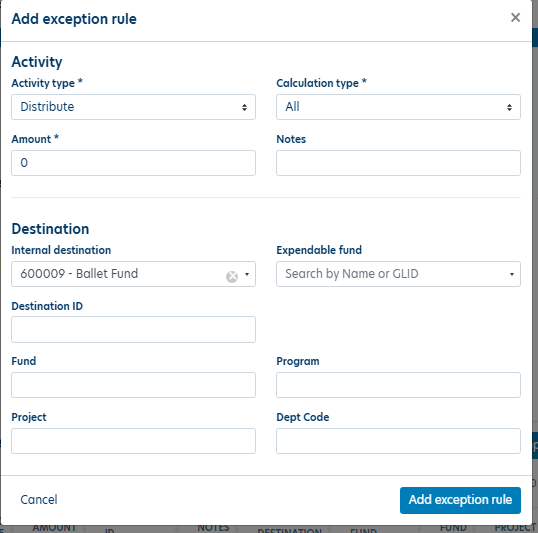This screenshot has width=538, height=533.
Task: Click the Cancel link
Action: coord(39,500)
